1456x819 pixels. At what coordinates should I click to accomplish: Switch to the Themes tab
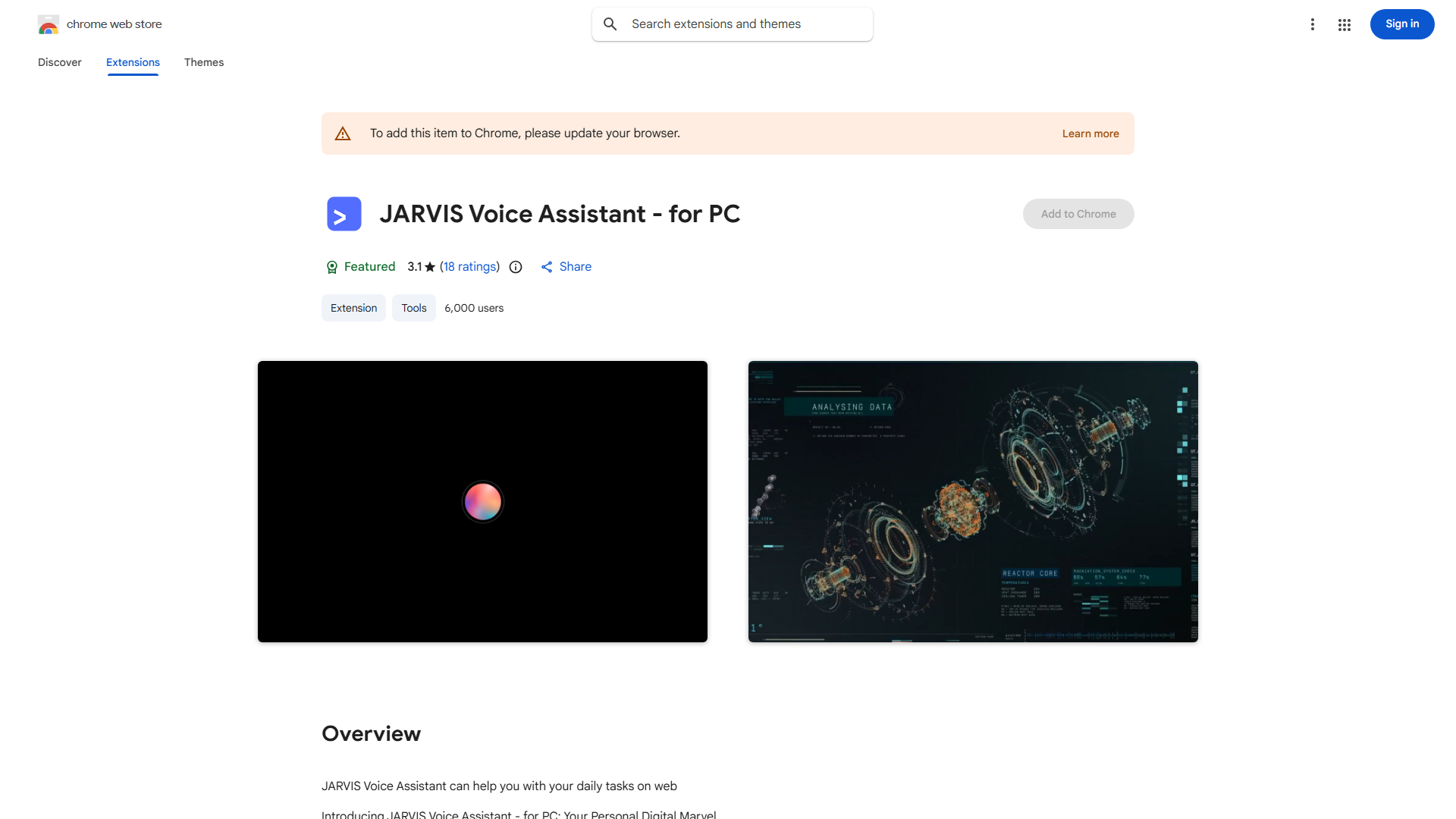pos(203,62)
